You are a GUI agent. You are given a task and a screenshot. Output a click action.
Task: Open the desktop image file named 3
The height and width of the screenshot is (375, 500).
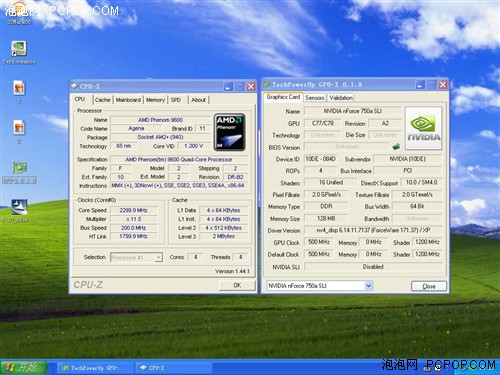(x=19, y=91)
